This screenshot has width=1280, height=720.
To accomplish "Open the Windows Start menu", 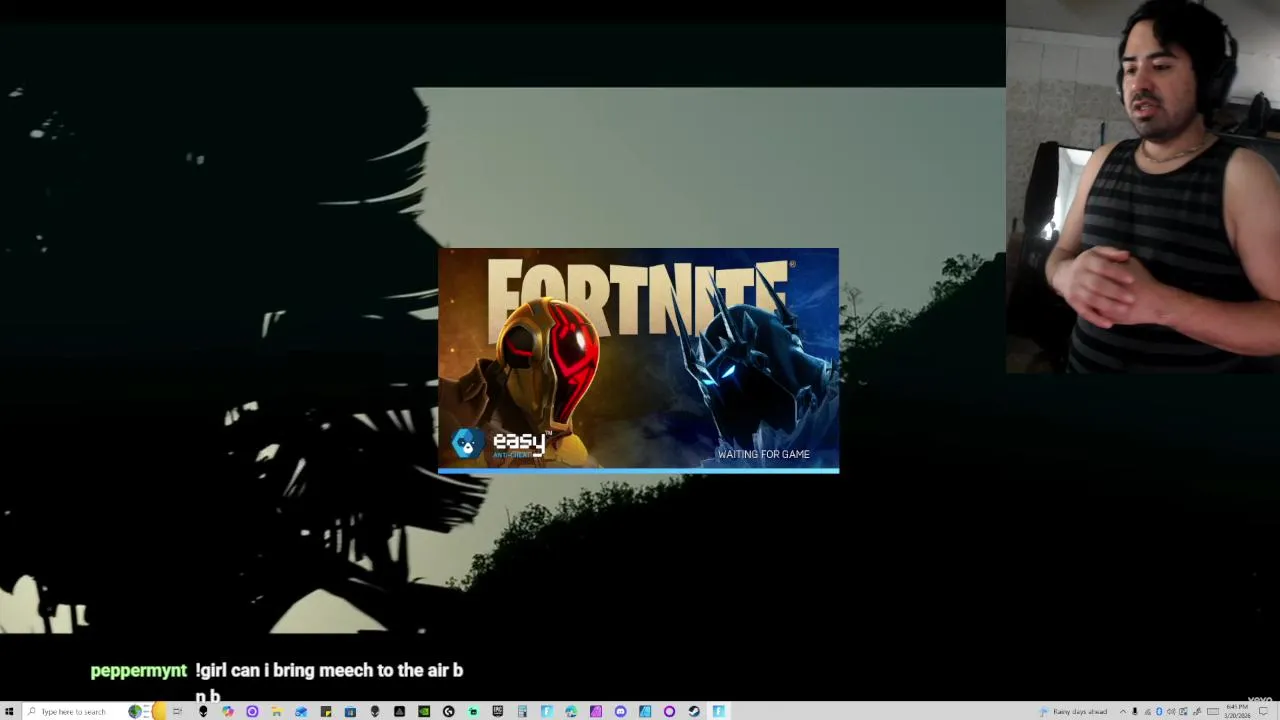I will pyautogui.click(x=9, y=711).
